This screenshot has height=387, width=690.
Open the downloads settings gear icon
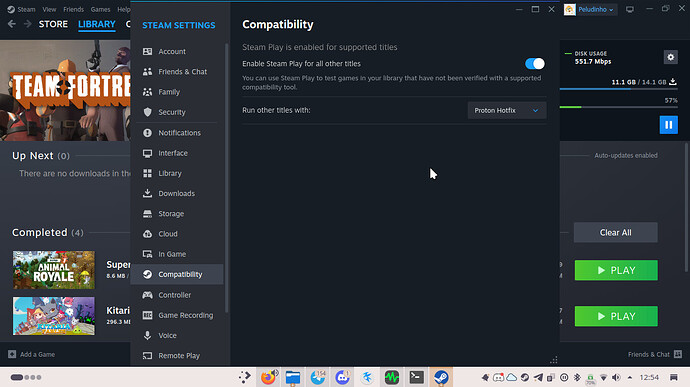[671, 57]
